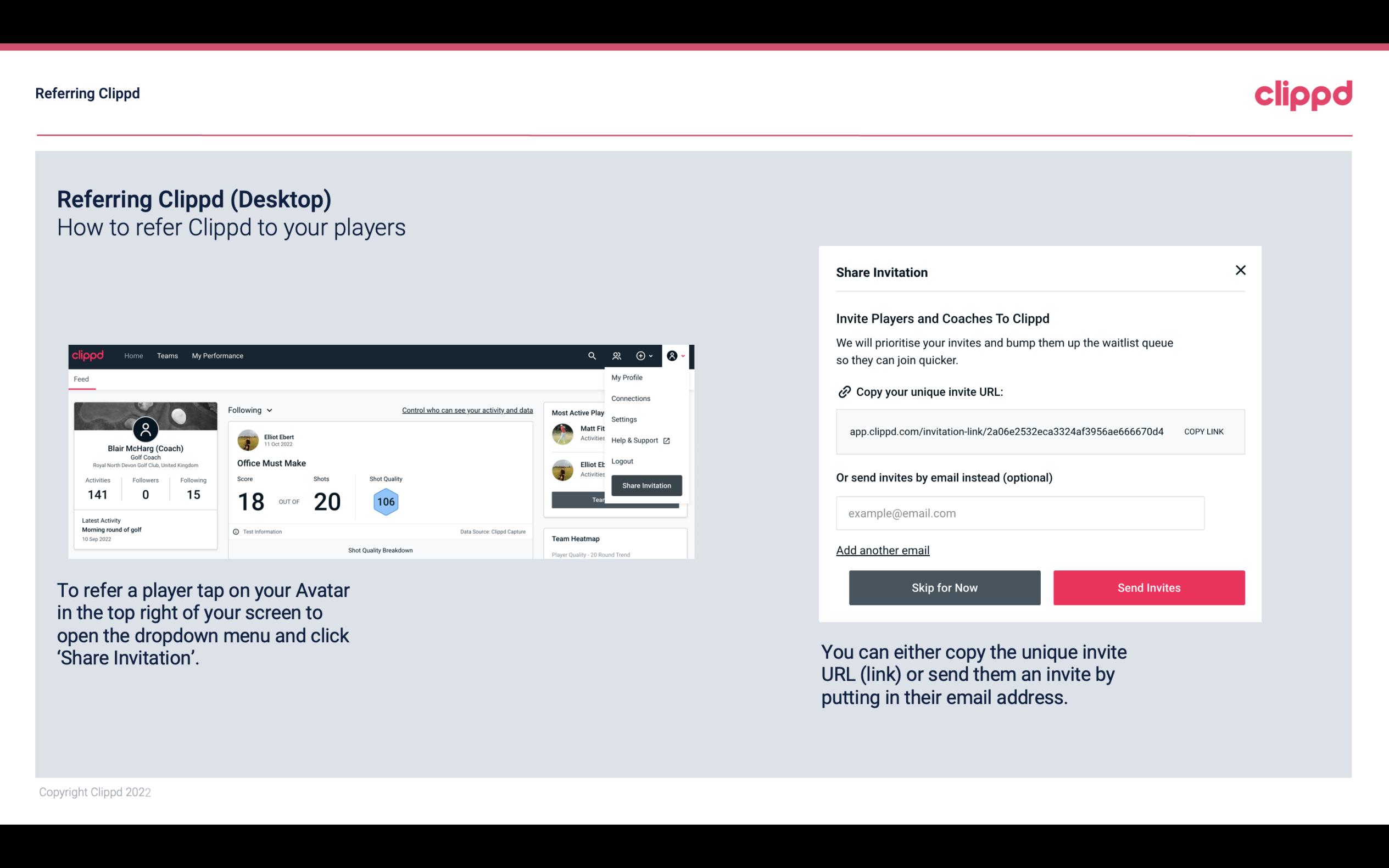Click the Skip for Now button in modal
Image resolution: width=1389 pixels, height=868 pixels.
coord(944,588)
